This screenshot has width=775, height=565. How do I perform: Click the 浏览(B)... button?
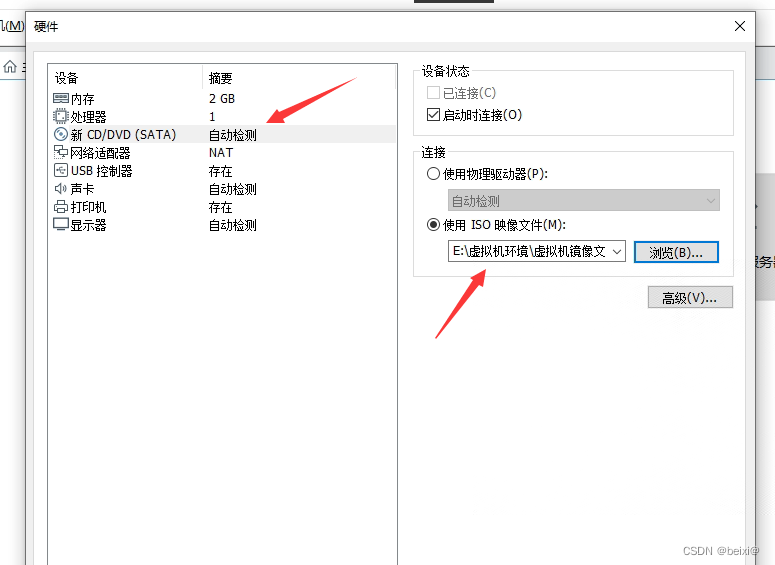(x=676, y=252)
